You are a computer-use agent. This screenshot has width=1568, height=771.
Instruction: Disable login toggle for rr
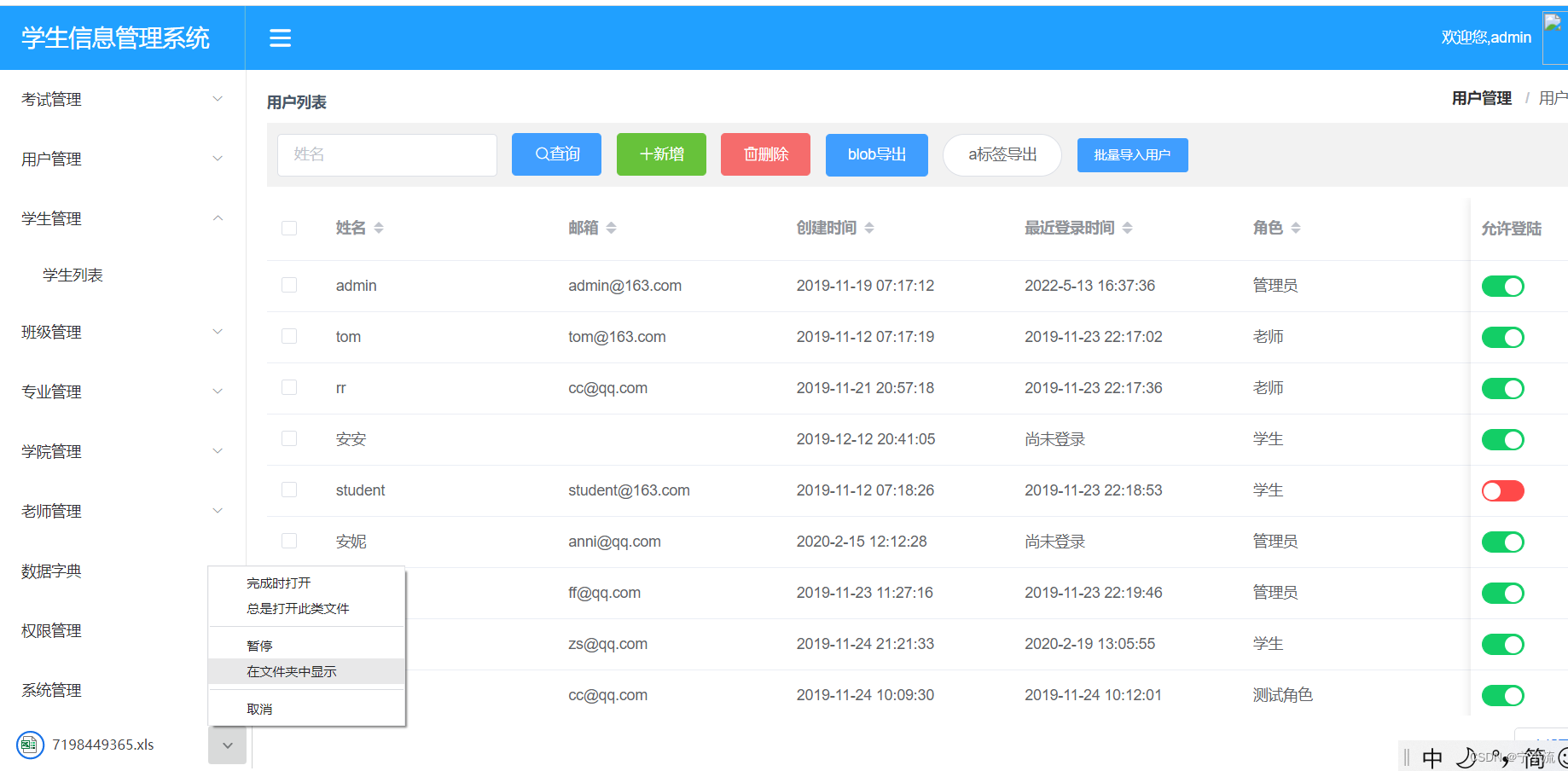coord(1502,388)
